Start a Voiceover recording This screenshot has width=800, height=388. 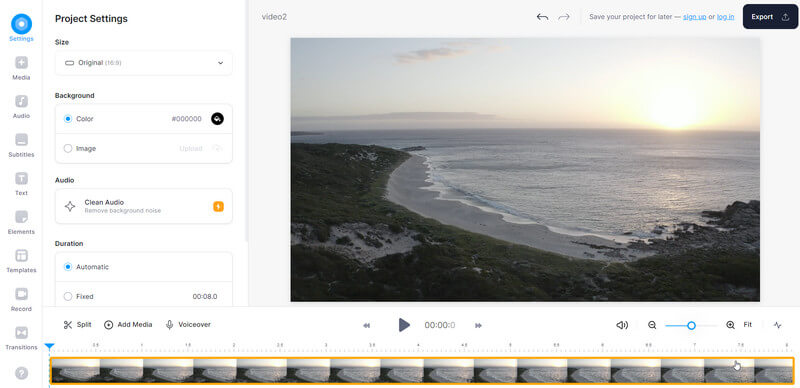point(188,325)
